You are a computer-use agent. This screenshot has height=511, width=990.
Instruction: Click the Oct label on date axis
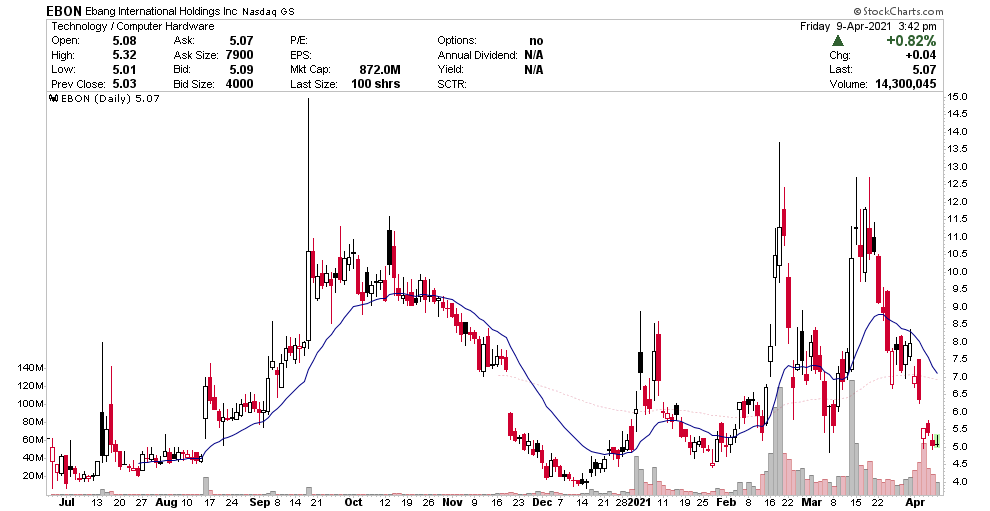pyautogui.click(x=353, y=502)
